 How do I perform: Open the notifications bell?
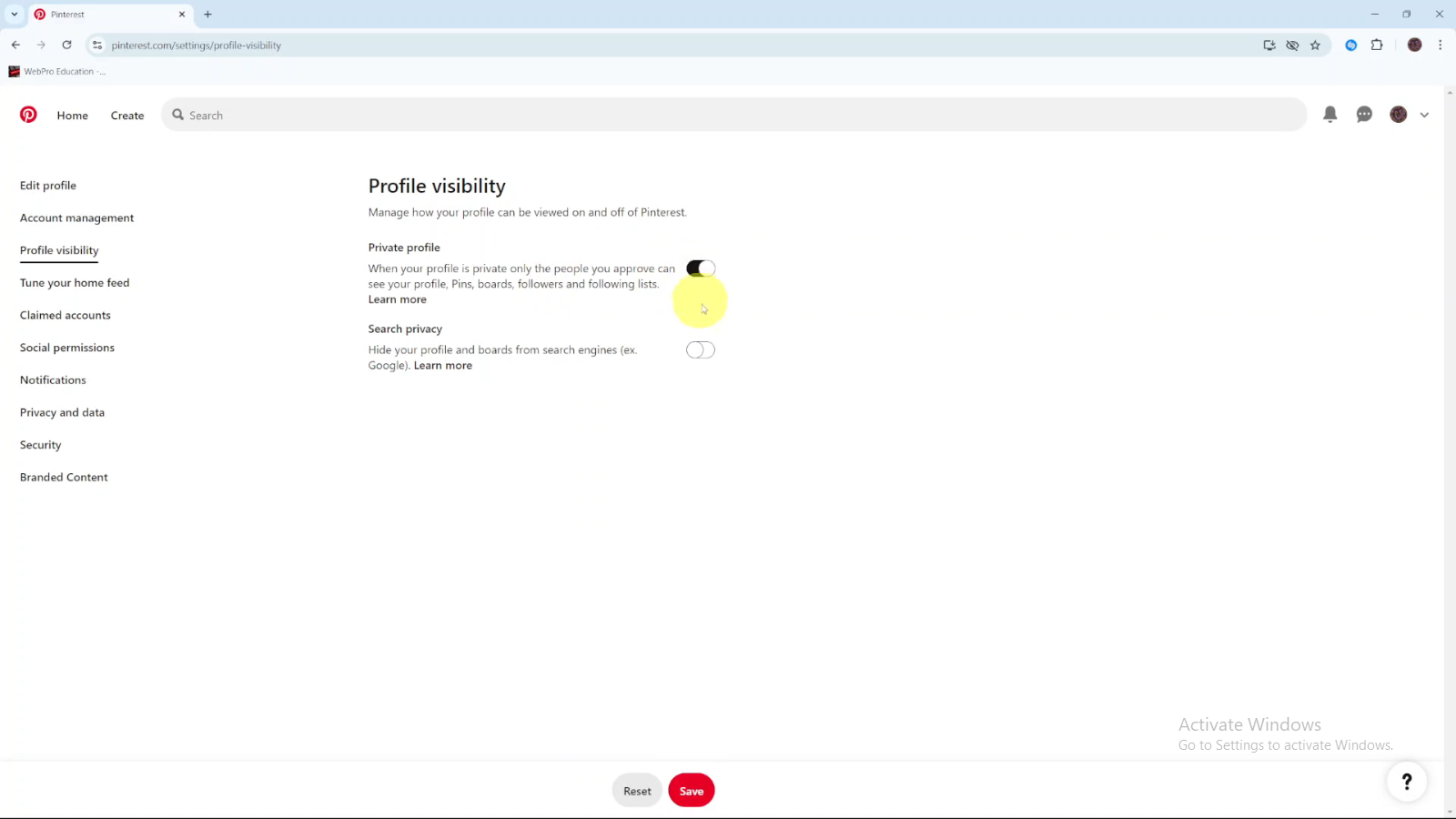pyautogui.click(x=1330, y=115)
